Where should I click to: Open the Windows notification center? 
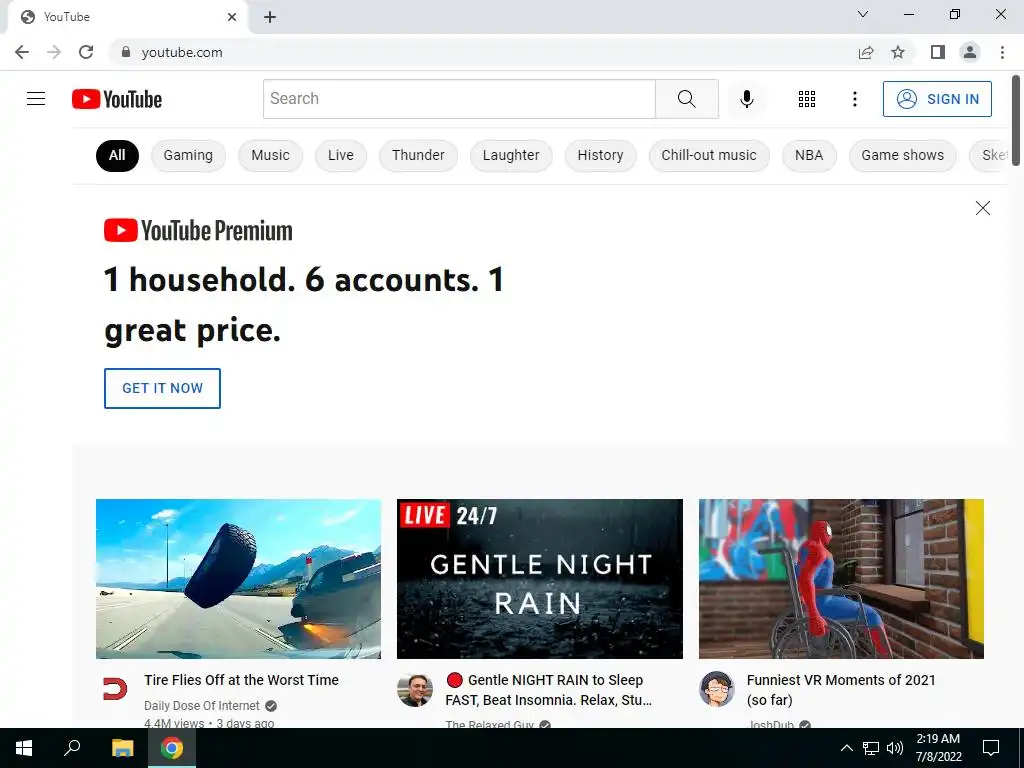click(x=991, y=748)
